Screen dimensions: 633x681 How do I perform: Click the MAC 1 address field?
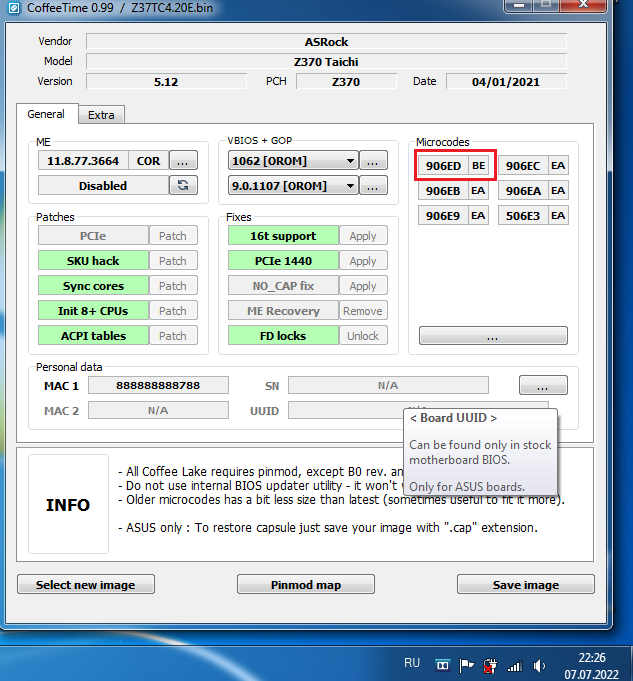159,385
